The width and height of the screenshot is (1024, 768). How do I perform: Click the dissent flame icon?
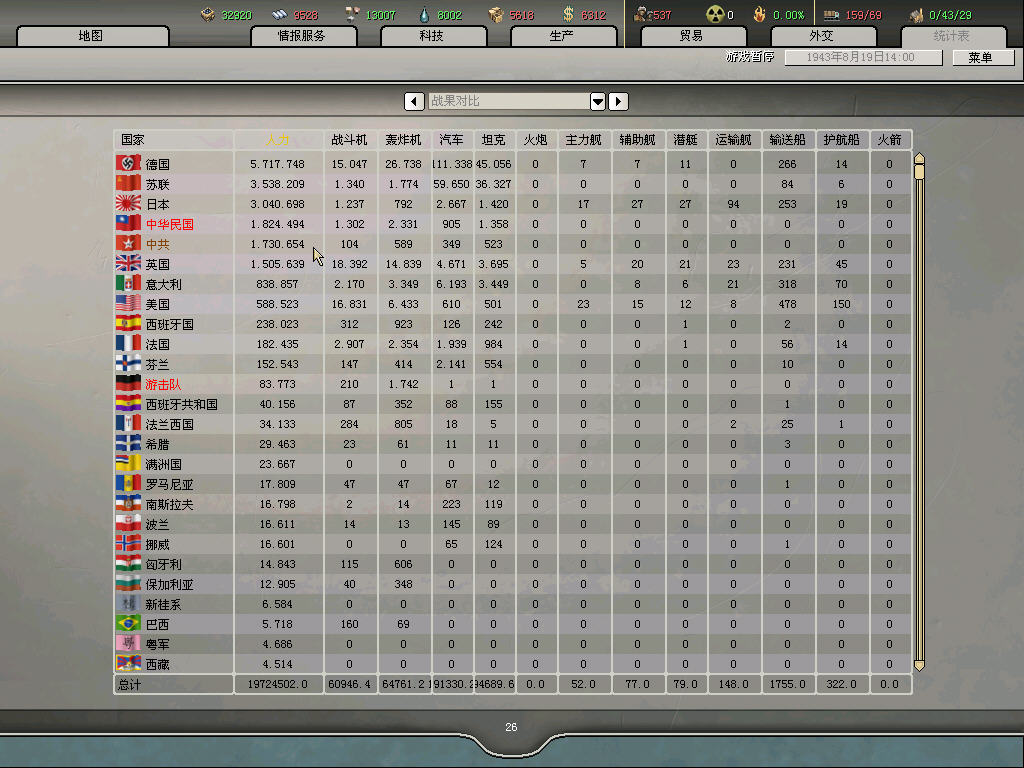click(760, 14)
